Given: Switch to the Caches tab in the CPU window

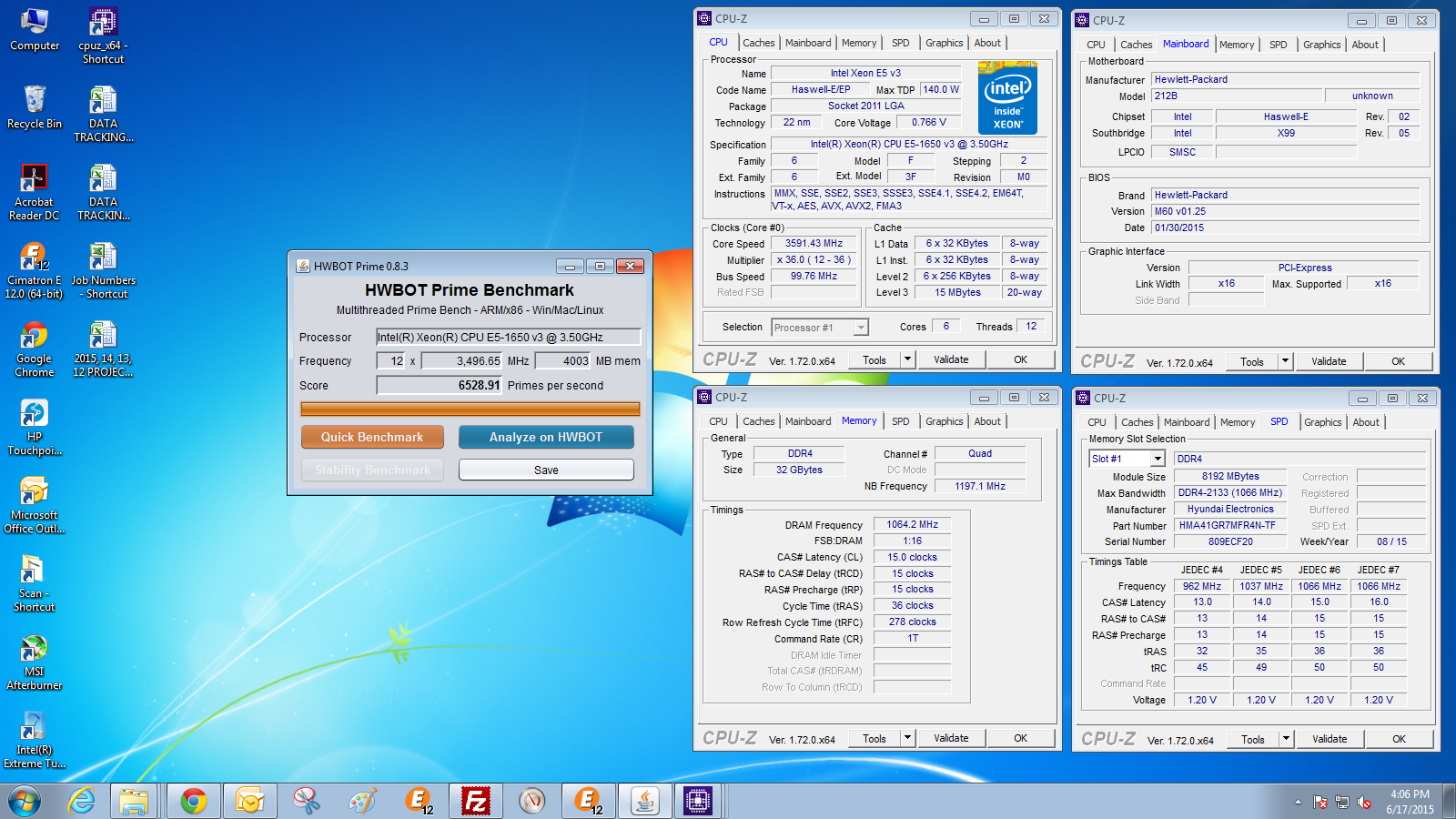Looking at the screenshot, I should (758, 43).
